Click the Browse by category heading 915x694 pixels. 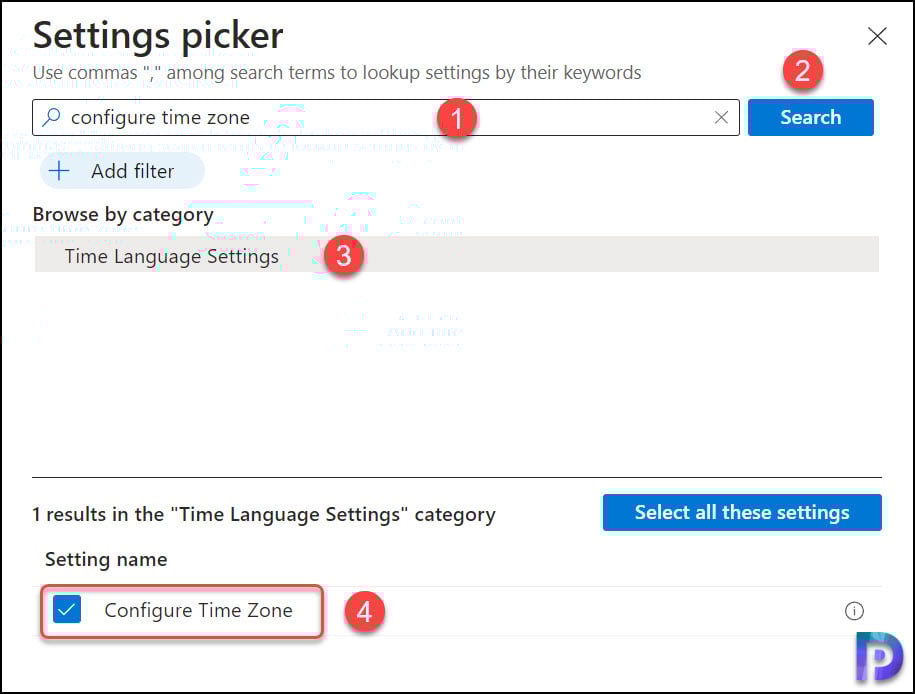(123, 215)
